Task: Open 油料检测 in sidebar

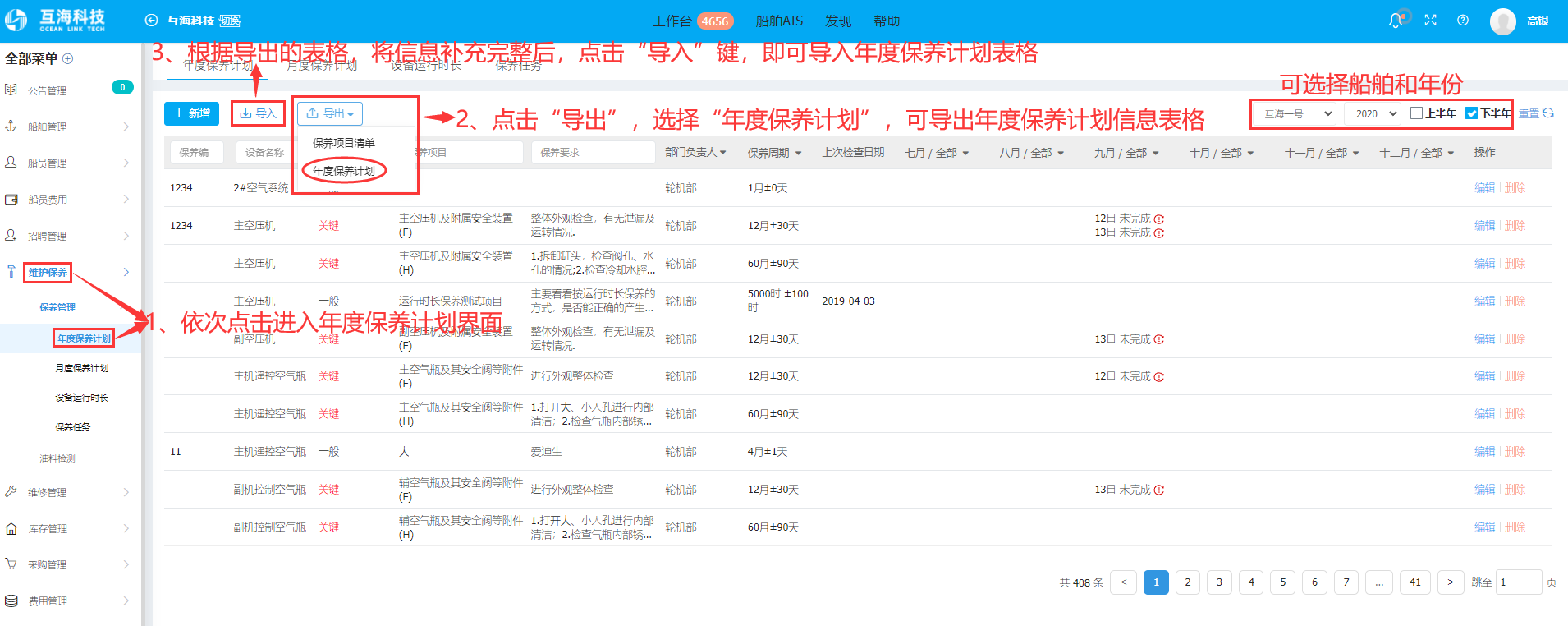Action: coord(57,458)
